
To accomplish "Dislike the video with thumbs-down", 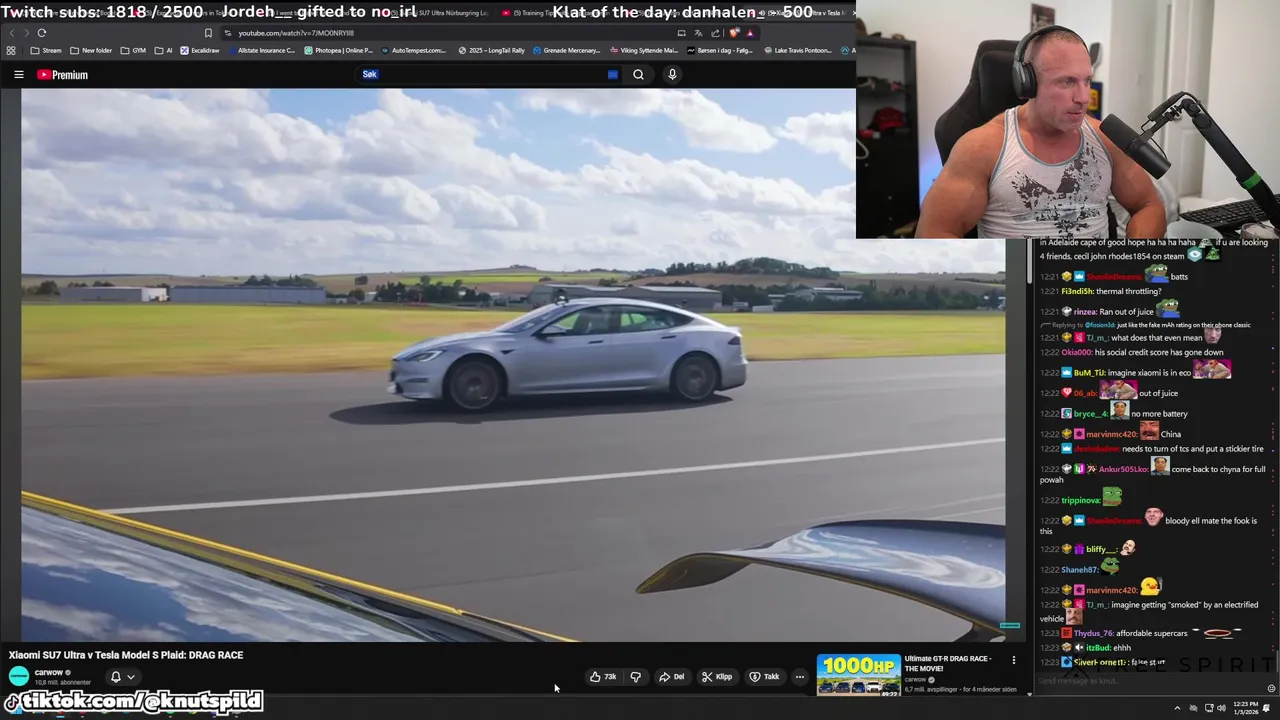I will point(635,677).
